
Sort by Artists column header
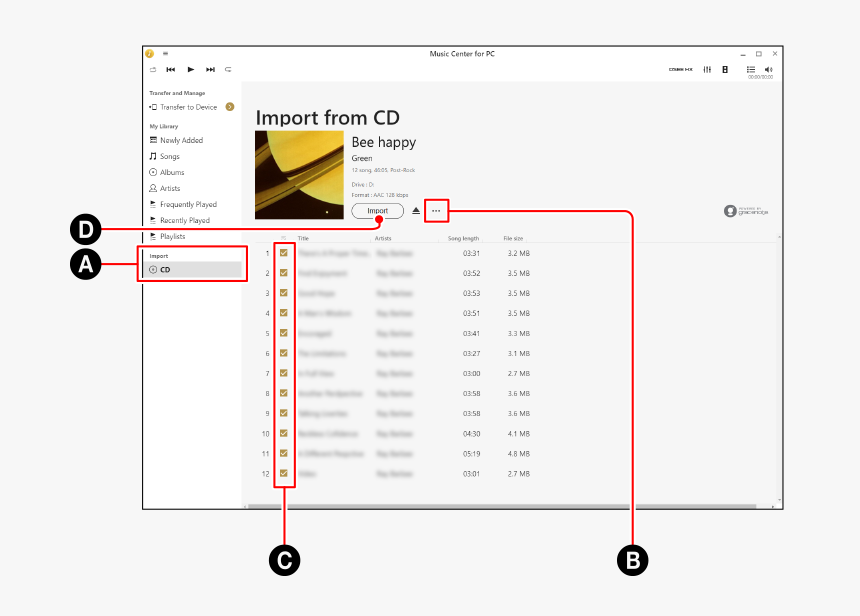pos(383,239)
